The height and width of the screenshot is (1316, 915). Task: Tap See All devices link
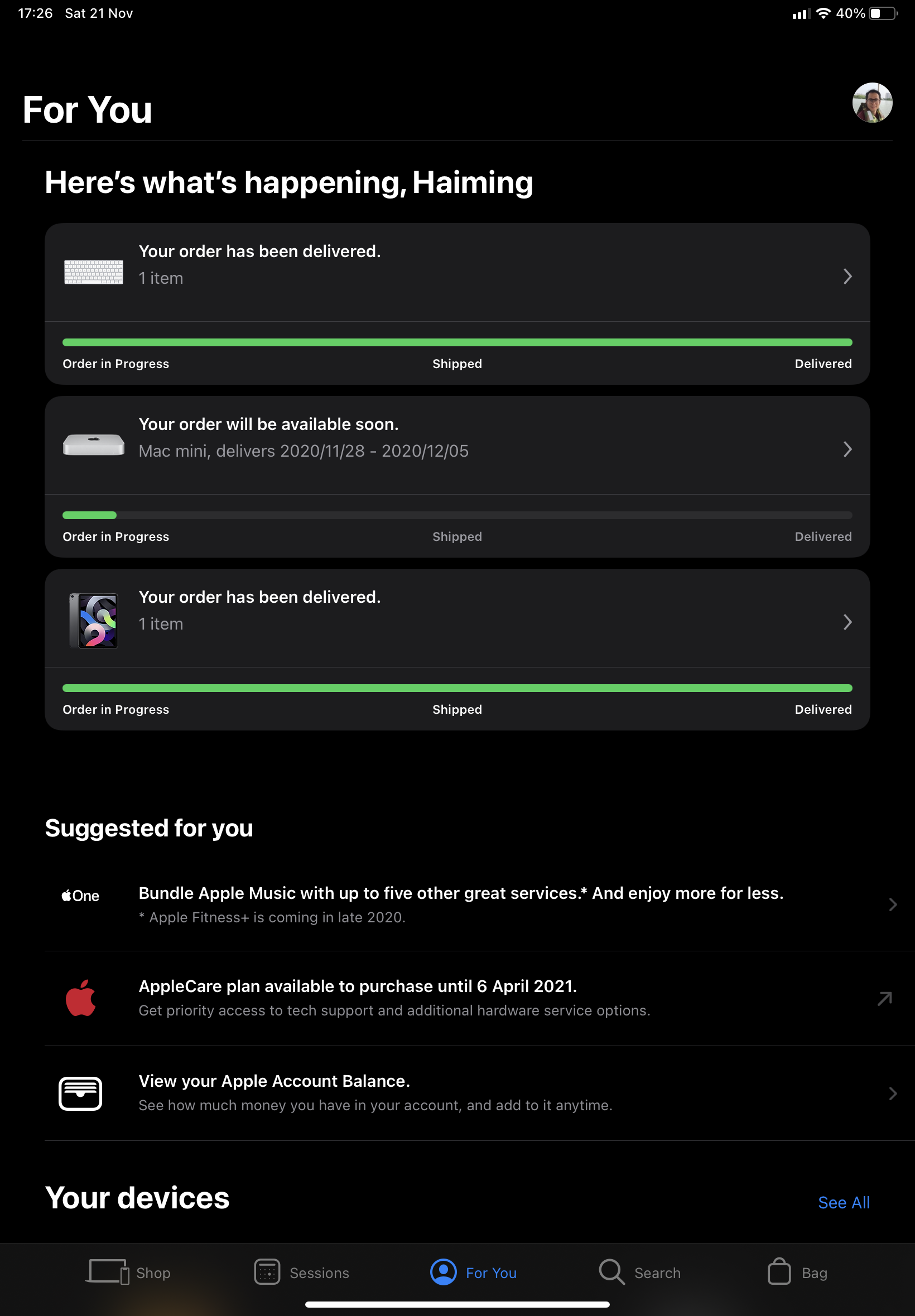(x=844, y=1203)
